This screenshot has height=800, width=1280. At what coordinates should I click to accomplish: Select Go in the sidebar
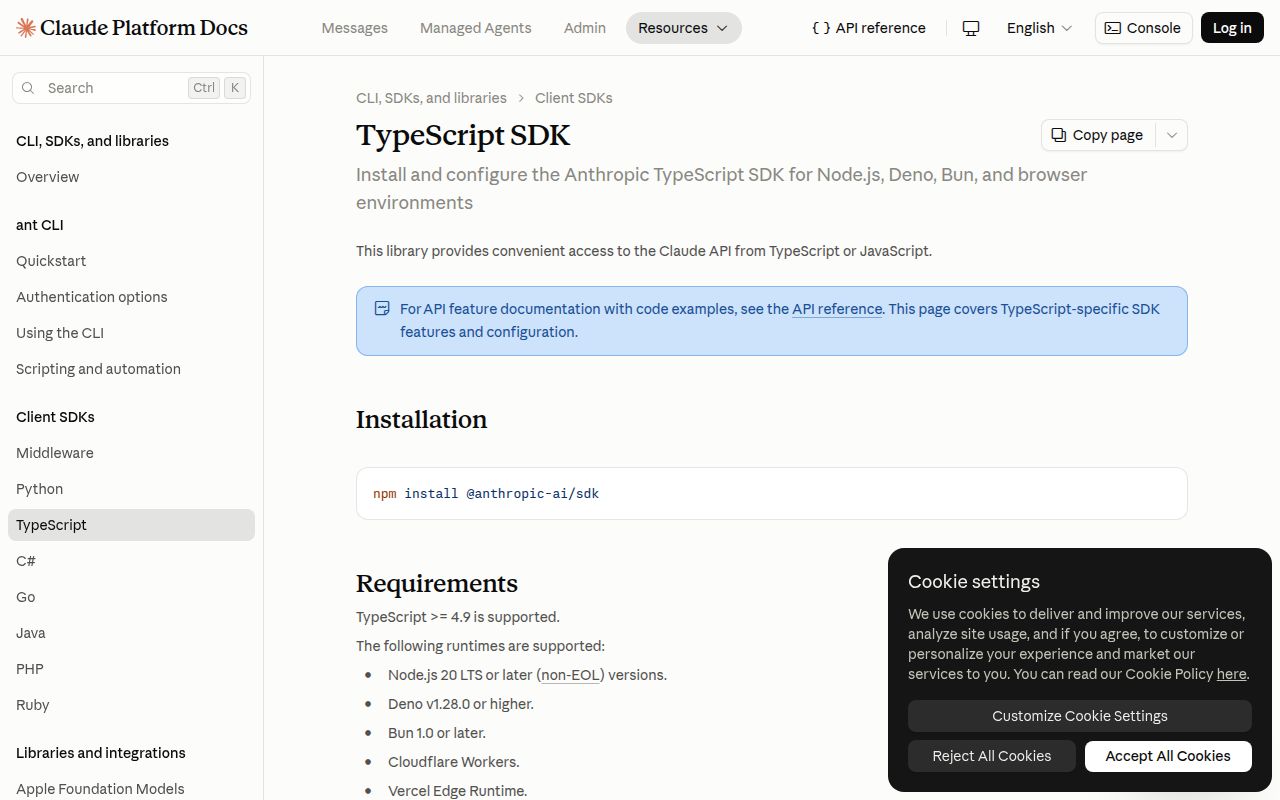pos(131,597)
